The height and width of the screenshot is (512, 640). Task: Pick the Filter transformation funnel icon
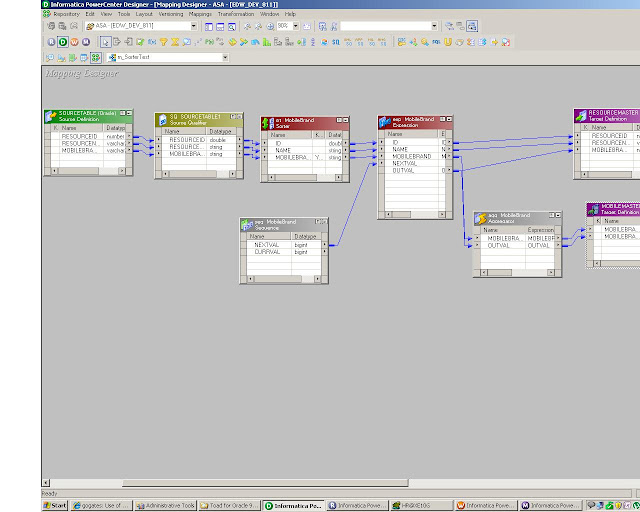163,42
